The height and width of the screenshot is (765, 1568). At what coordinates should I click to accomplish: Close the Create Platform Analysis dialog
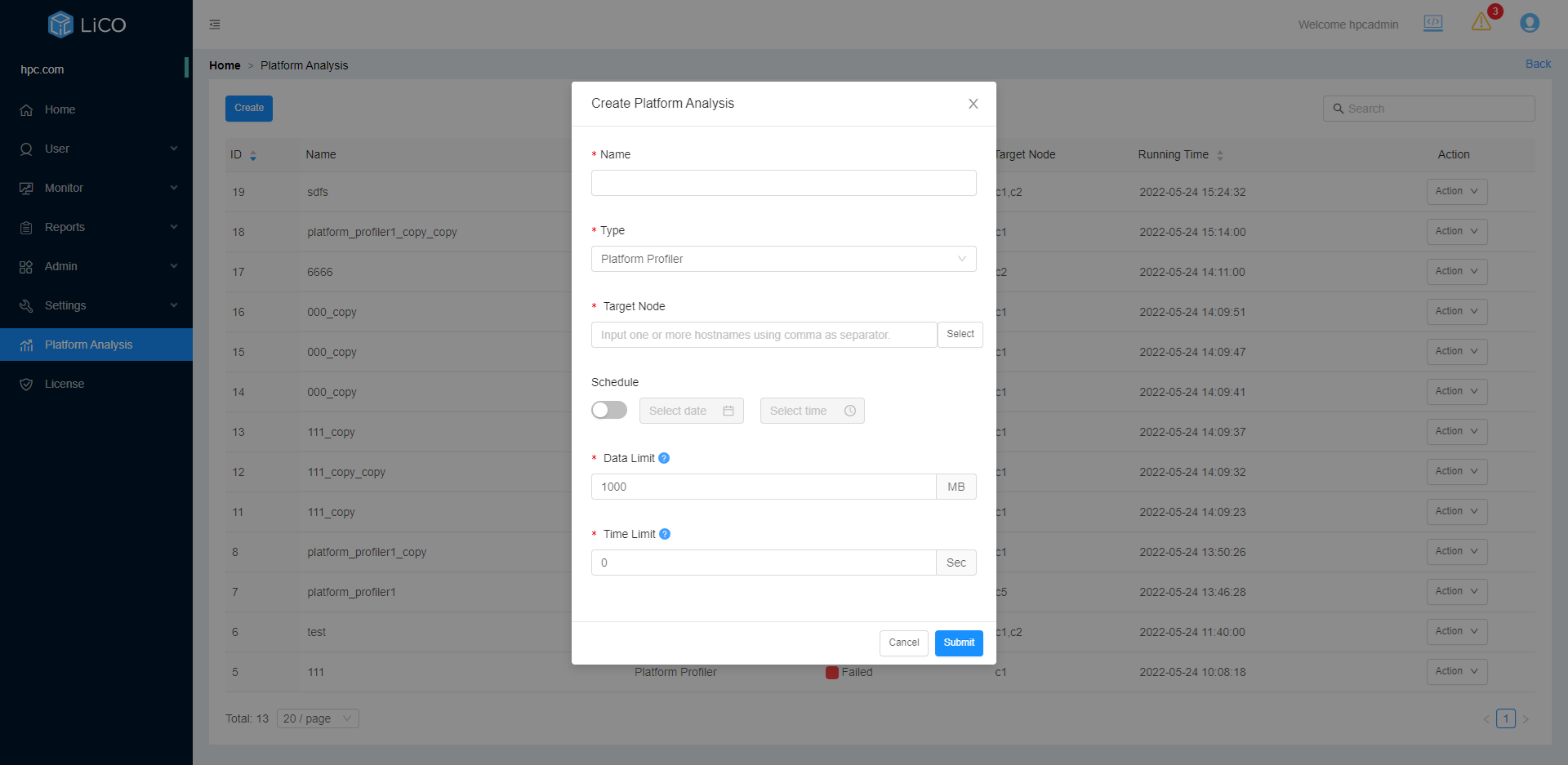click(973, 104)
